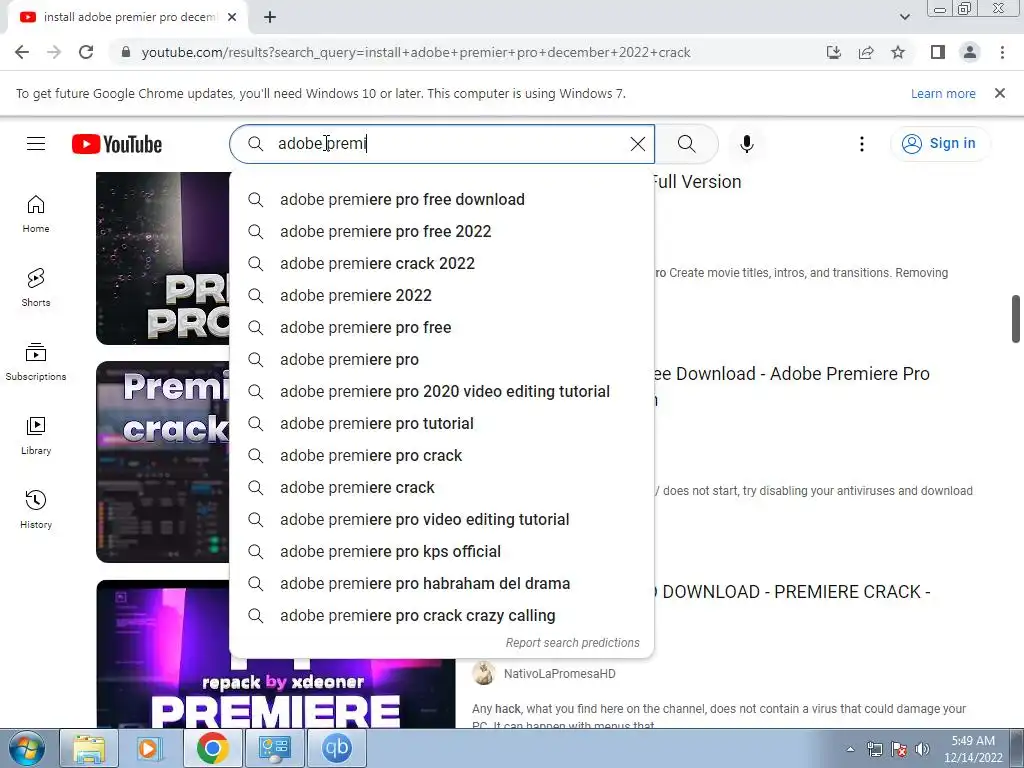
Task: Pick suggestion 'adobe premiere pro tutorial'
Action: 441,423
